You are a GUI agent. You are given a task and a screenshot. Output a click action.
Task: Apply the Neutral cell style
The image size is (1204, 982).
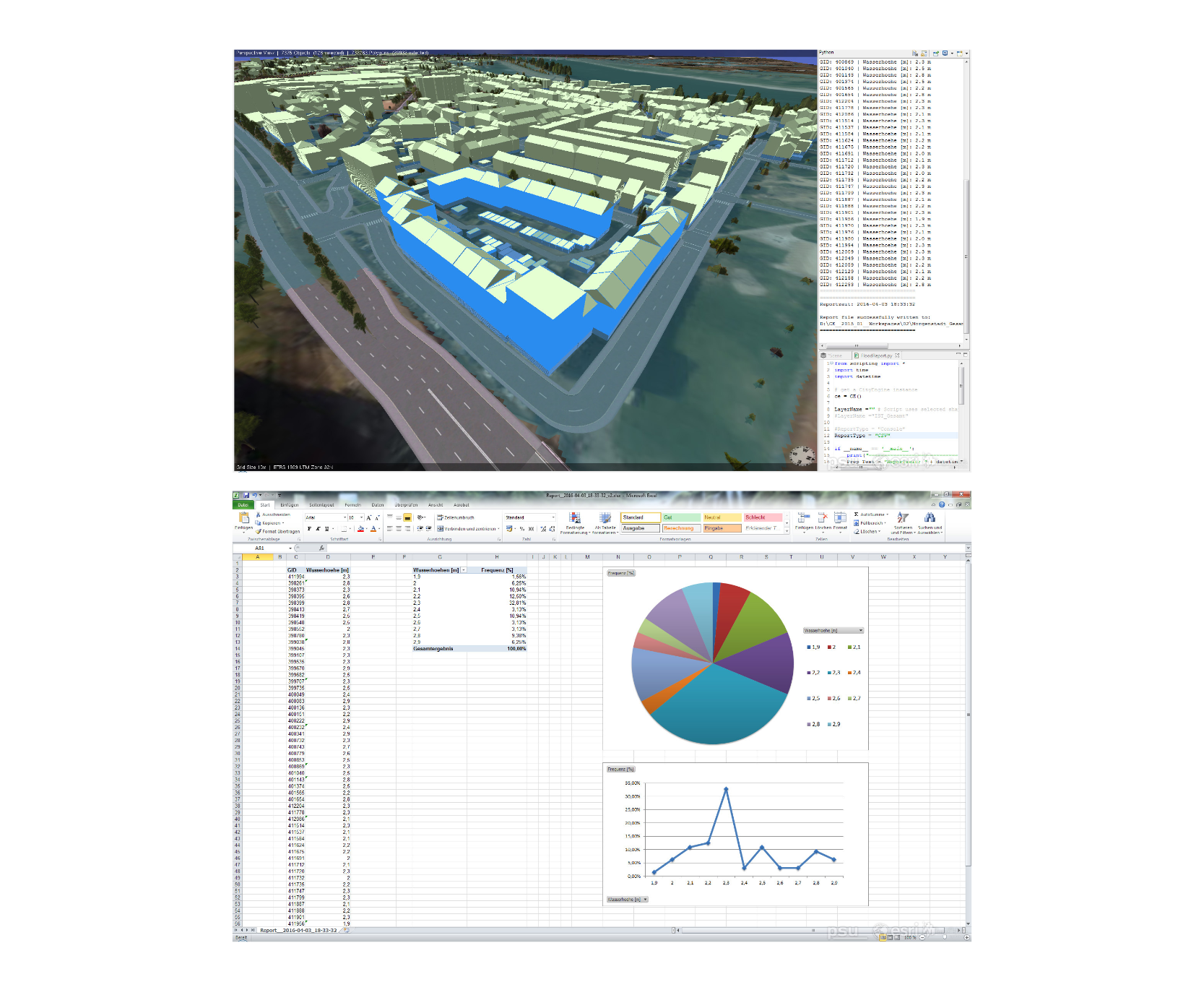[722, 517]
